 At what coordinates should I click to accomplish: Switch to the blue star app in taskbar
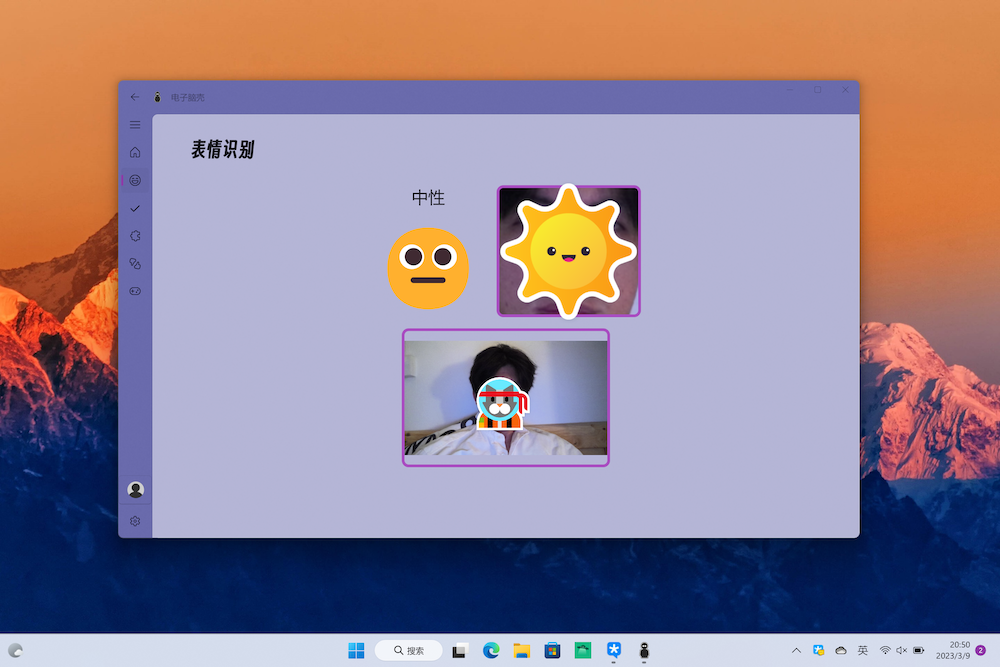tap(614, 650)
